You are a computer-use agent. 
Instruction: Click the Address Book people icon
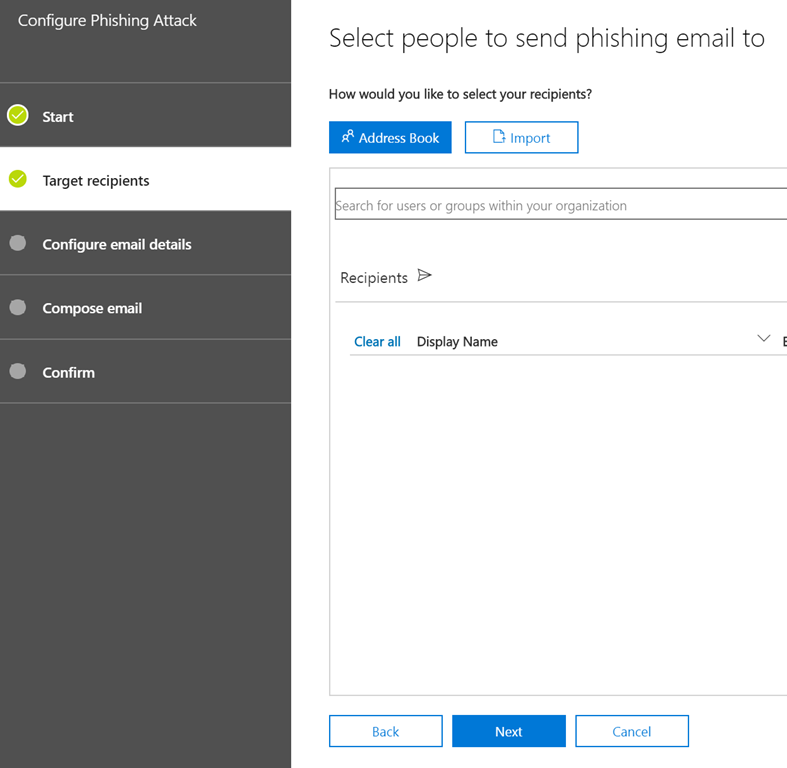pos(348,137)
